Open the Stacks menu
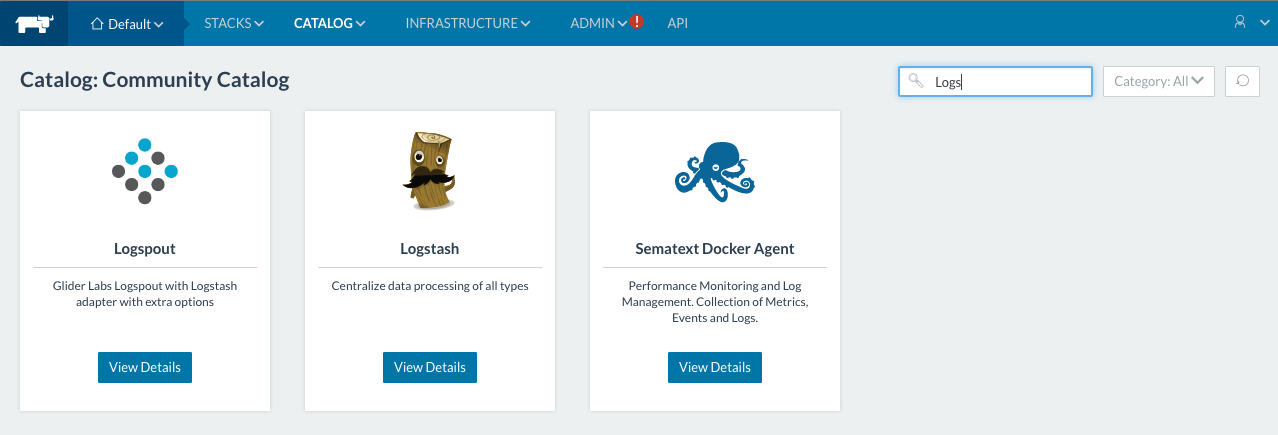The width and height of the screenshot is (1278, 435). point(234,23)
